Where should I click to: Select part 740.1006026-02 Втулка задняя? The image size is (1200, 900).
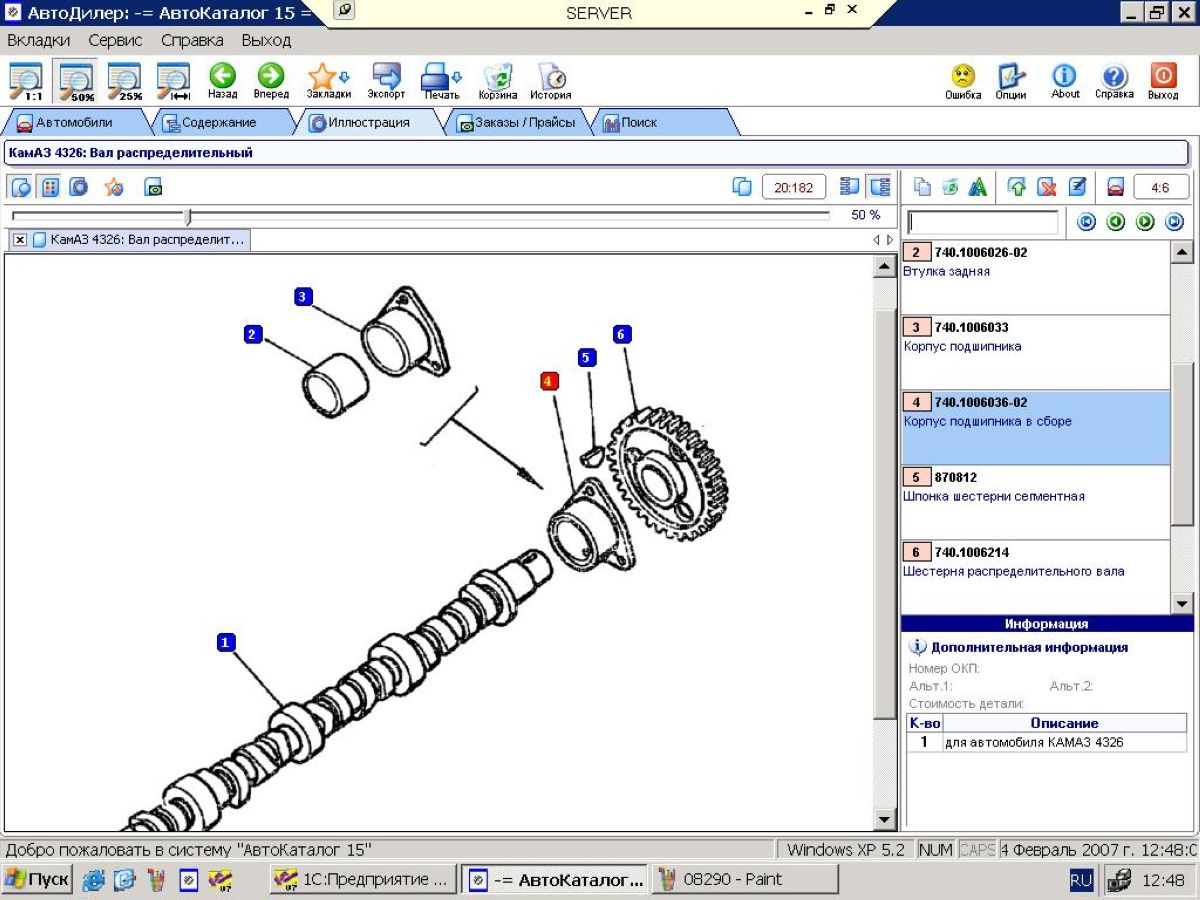1035,278
